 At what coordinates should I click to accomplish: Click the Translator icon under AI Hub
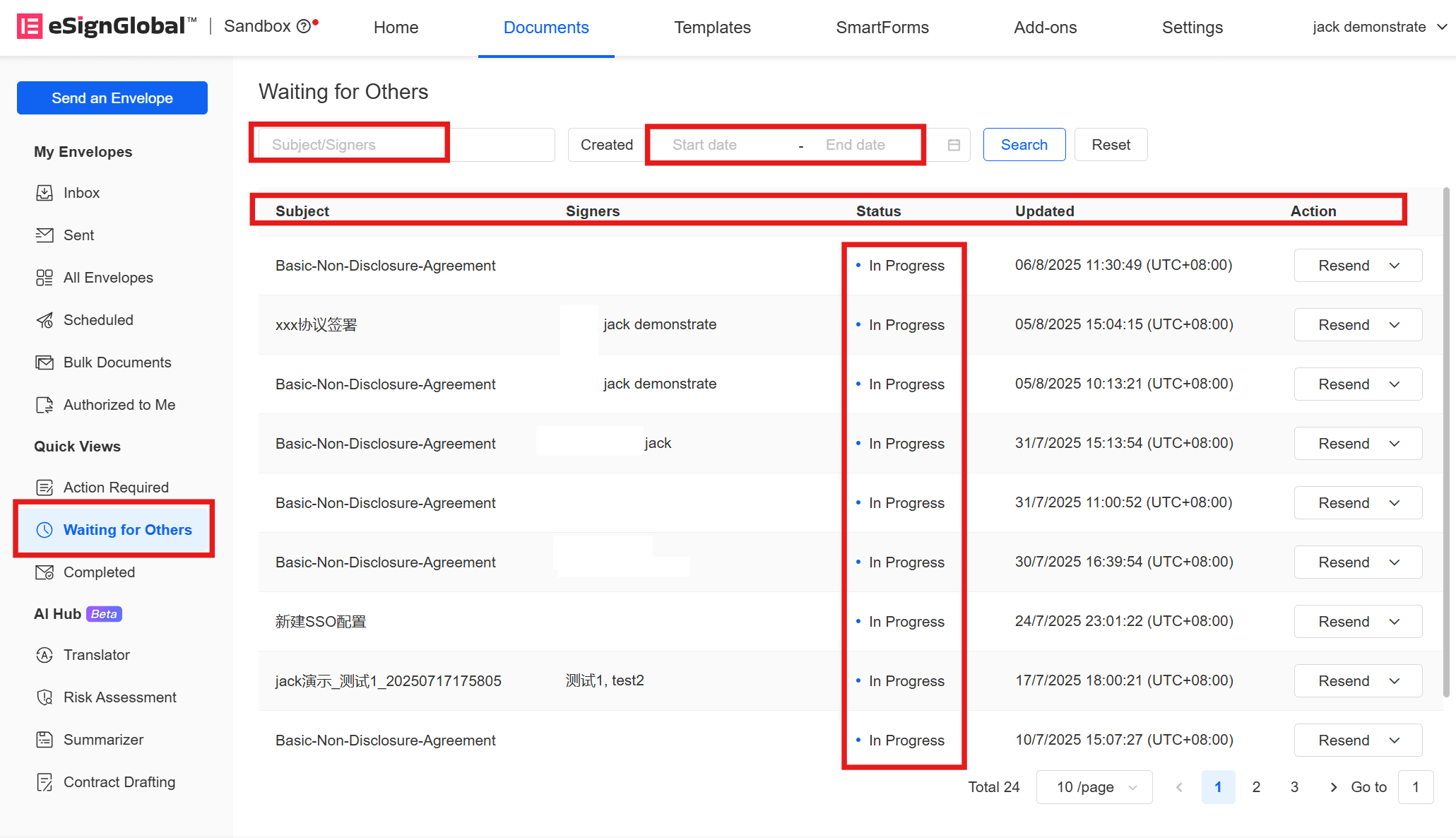pos(45,655)
